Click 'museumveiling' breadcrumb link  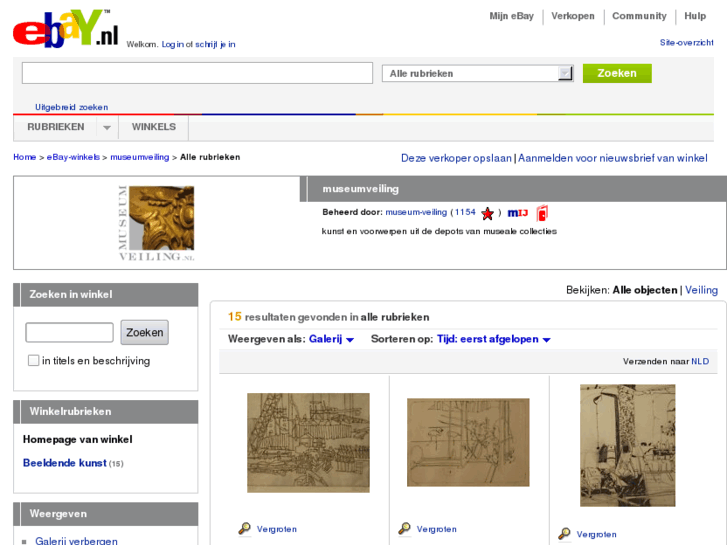(140, 157)
